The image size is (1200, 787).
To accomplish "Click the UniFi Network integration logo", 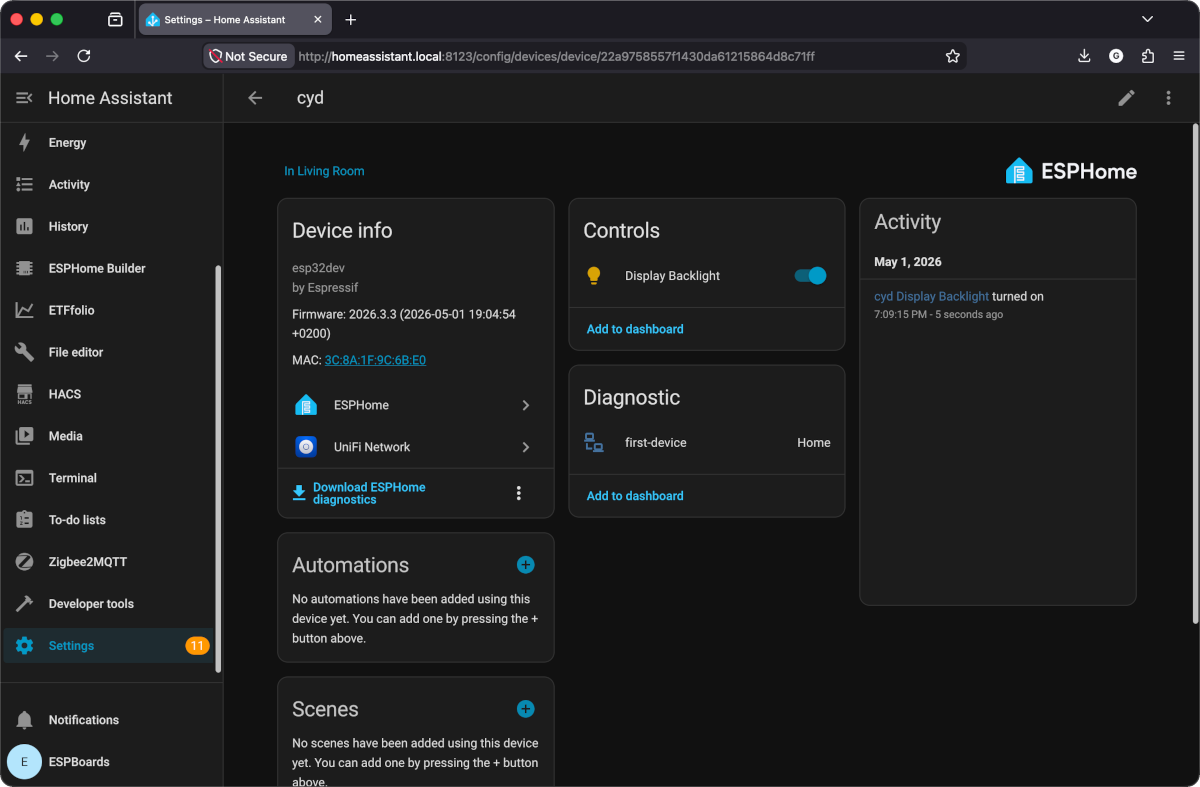I will pos(306,447).
